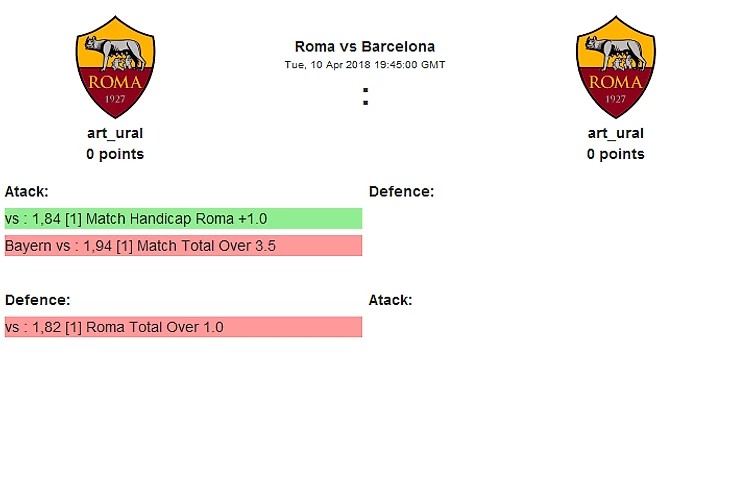Click the ROMA lettering on the right crest
Screen dimensions: 730x480
point(616,83)
